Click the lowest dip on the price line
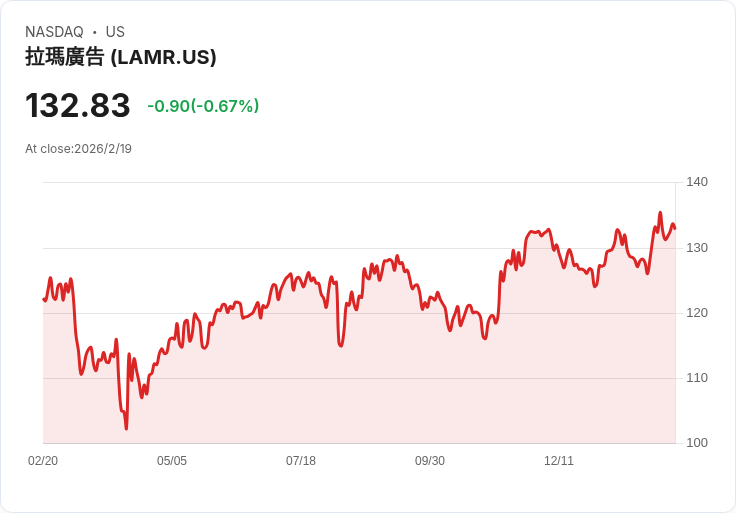Viewport: 736px width, 513px height. (x=126, y=428)
